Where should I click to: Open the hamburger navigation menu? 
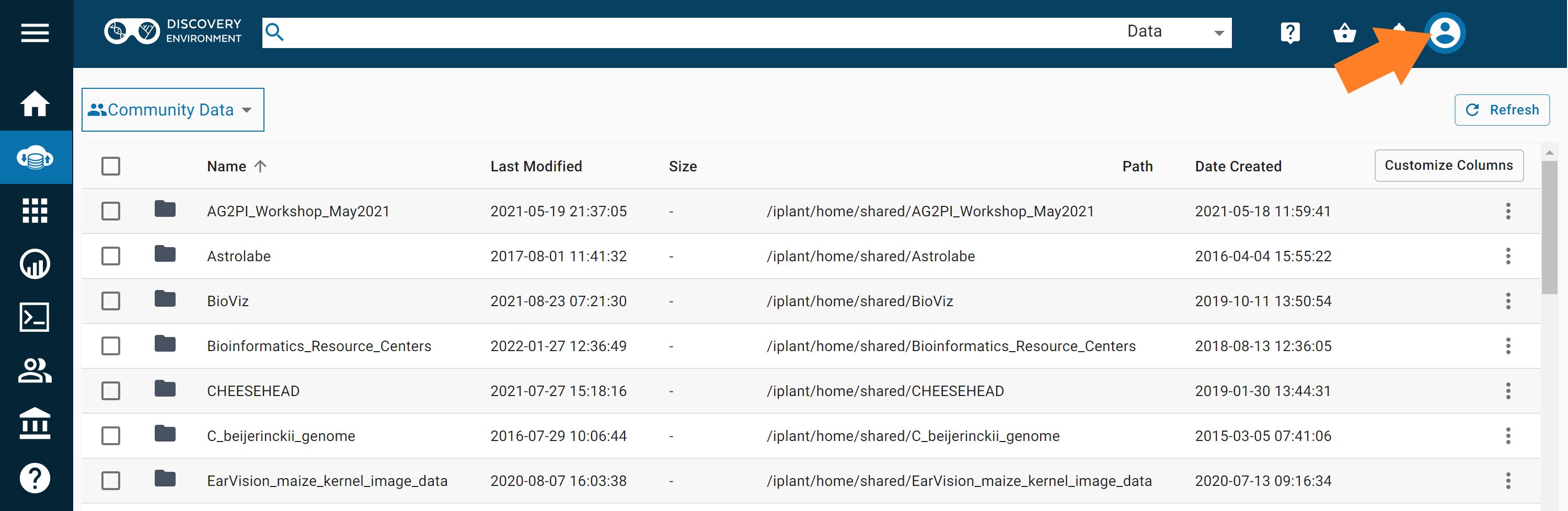(34, 33)
